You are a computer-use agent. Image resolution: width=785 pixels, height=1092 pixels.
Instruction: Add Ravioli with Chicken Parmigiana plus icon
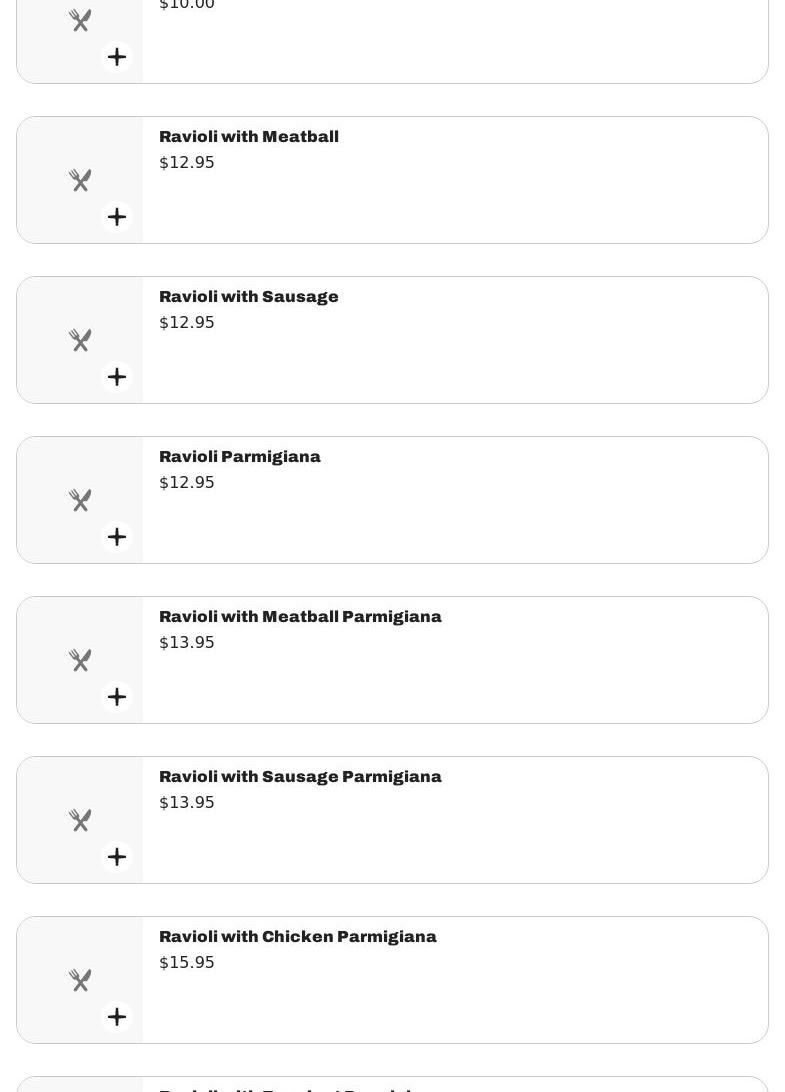click(x=117, y=1017)
